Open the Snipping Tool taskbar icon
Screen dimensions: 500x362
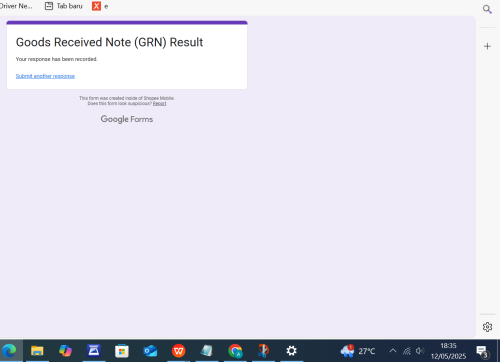point(263,351)
